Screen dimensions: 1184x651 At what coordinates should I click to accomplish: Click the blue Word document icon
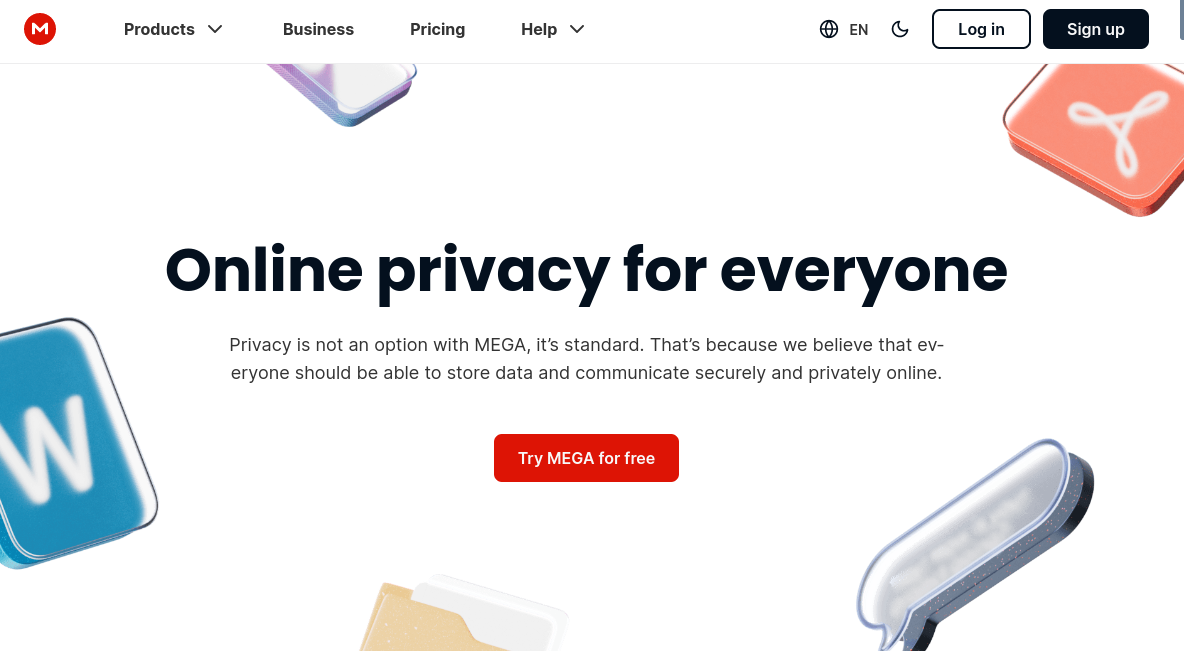[x=72, y=444]
